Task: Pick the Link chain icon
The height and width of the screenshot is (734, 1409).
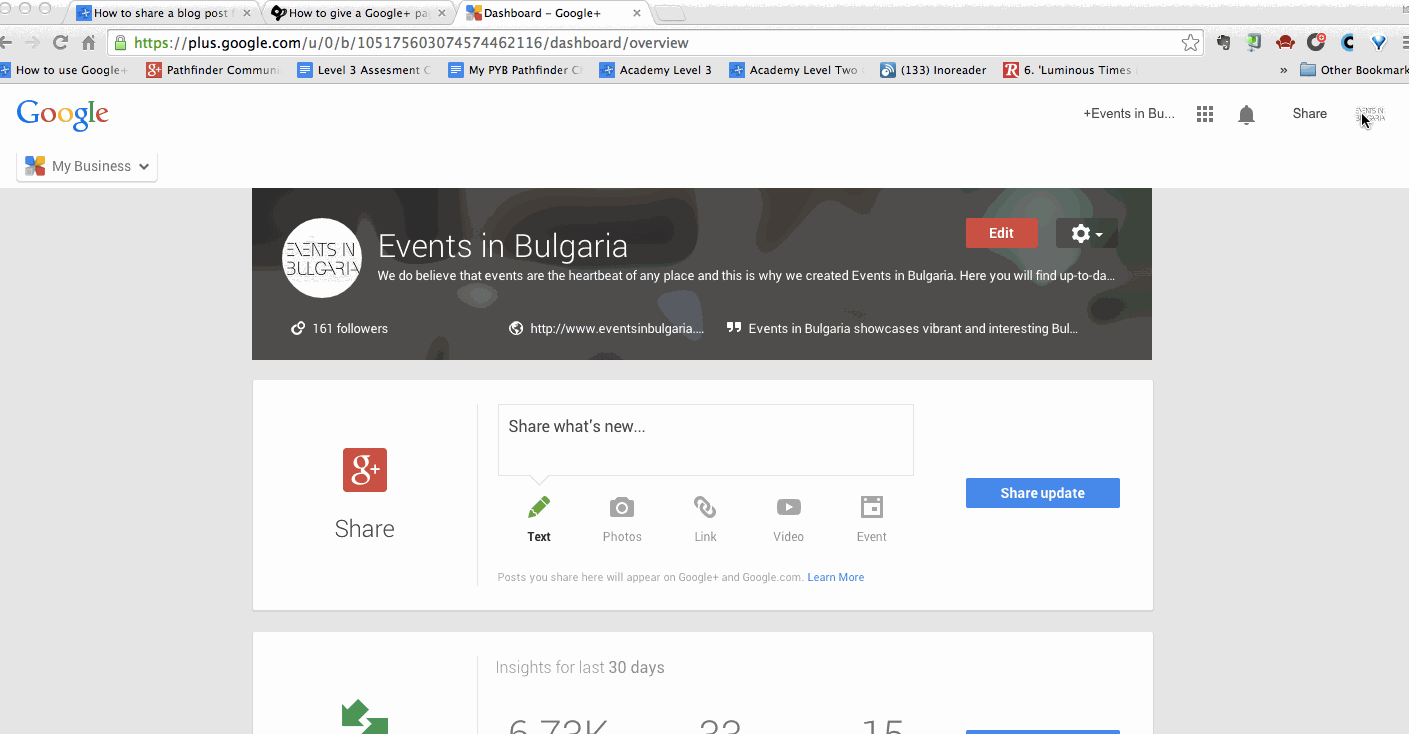Action: (705, 507)
